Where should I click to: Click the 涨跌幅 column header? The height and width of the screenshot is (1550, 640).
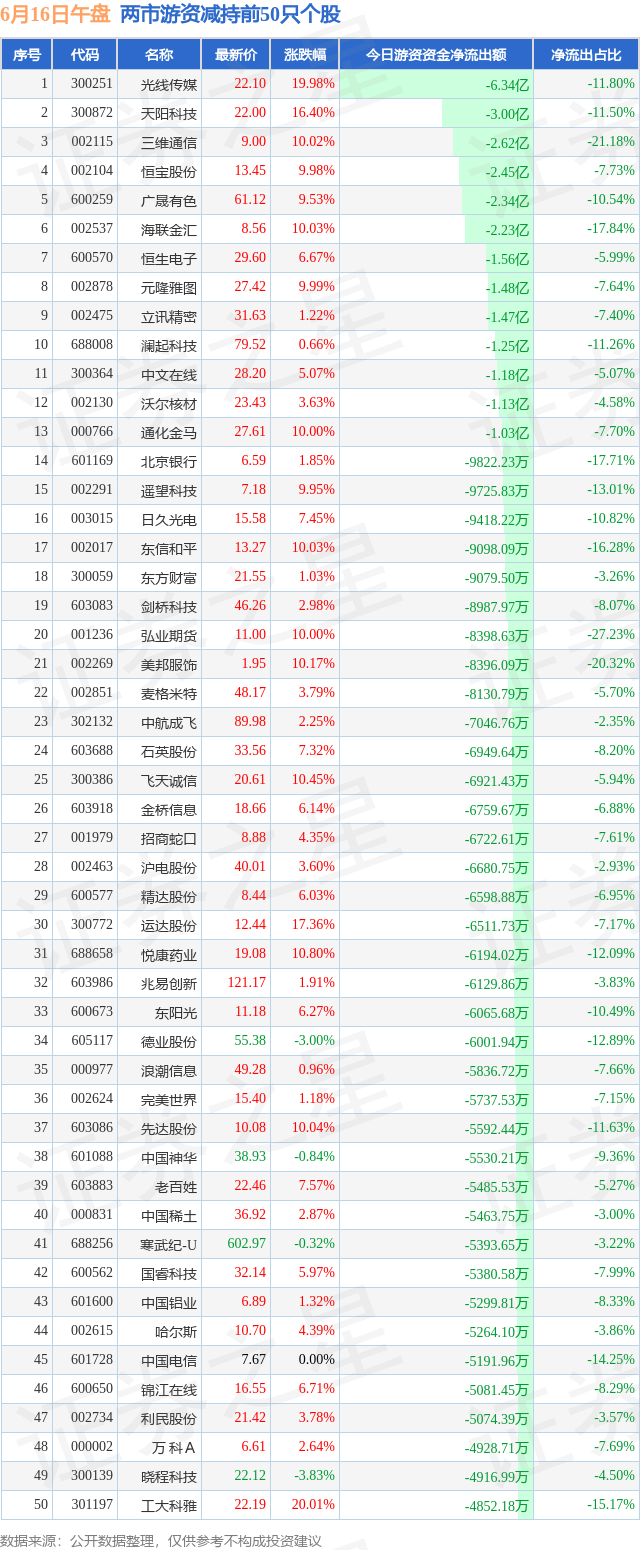(x=304, y=55)
